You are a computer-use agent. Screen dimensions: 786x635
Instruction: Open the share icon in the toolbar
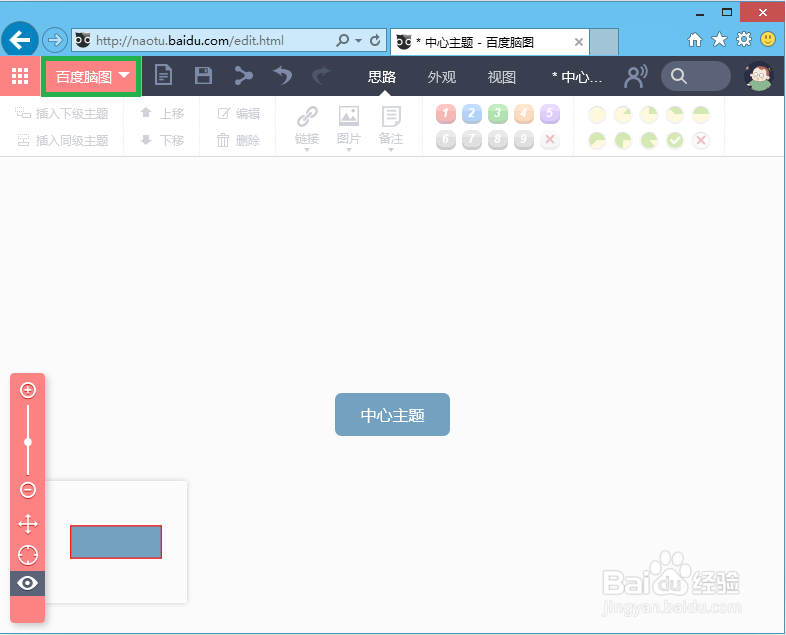pos(244,76)
